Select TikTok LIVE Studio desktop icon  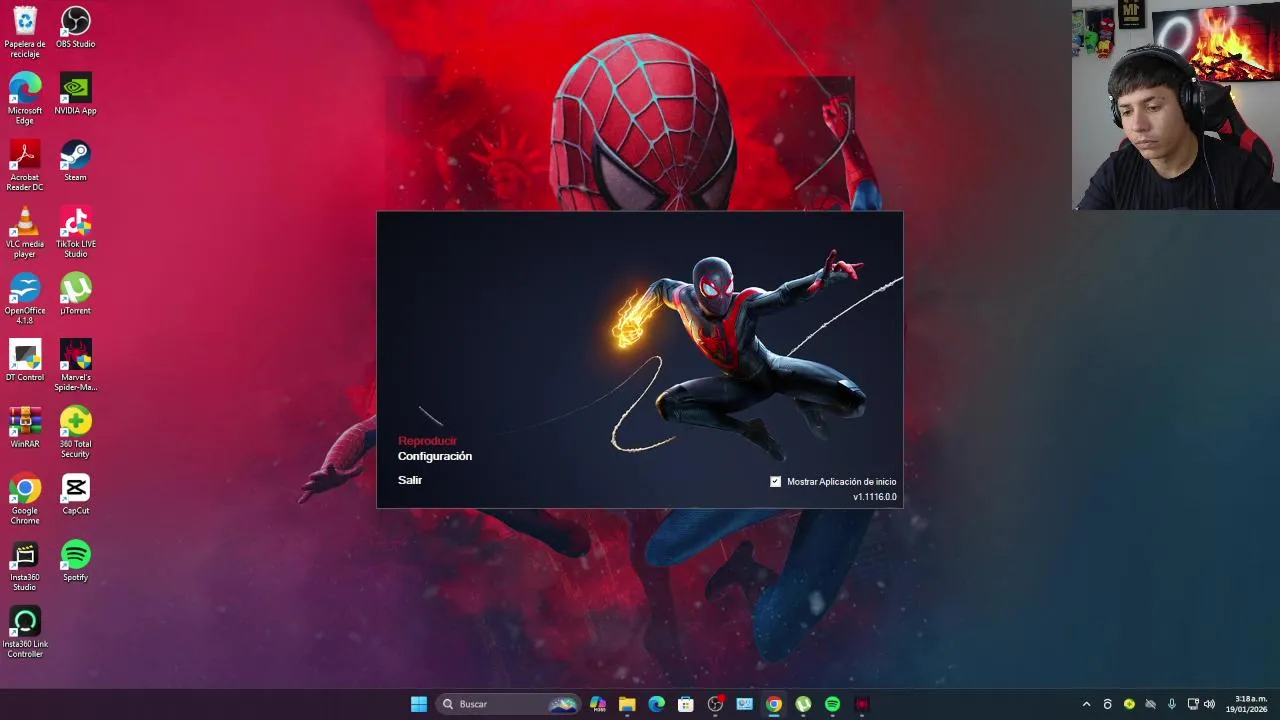[x=76, y=232]
